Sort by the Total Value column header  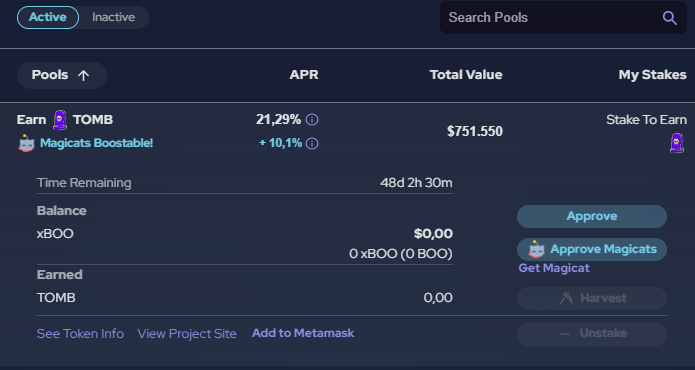pos(466,75)
